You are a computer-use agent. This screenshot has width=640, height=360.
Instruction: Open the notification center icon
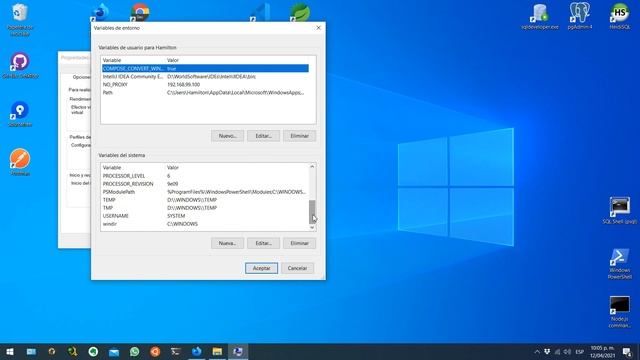pyautogui.click(x=627, y=351)
